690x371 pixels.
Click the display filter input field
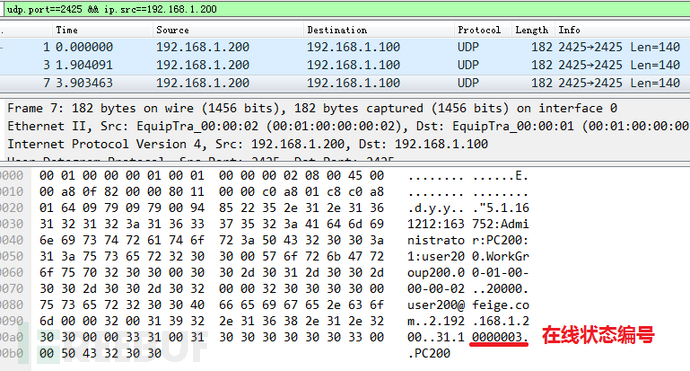(x=346, y=9)
